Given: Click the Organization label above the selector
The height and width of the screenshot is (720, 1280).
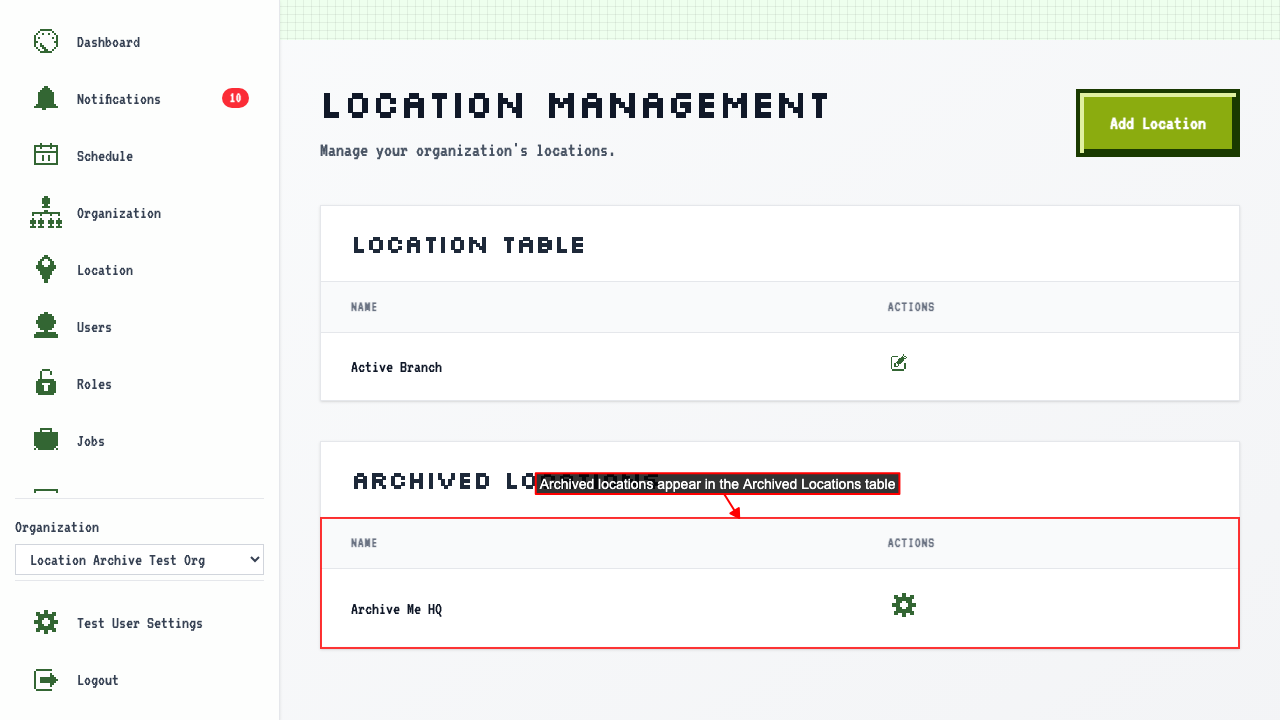Looking at the screenshot, I should pos(57,527).
